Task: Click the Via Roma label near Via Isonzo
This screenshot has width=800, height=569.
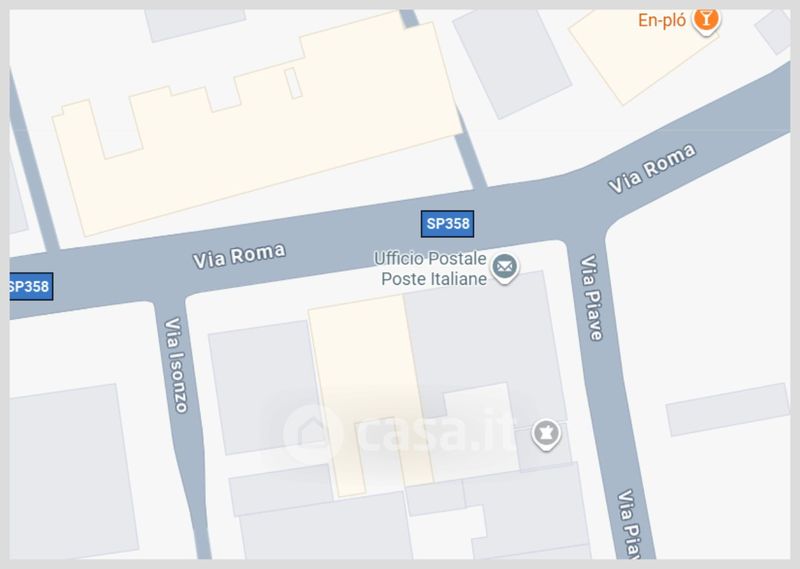Action: pyautogui.click(x=239, y=256)
